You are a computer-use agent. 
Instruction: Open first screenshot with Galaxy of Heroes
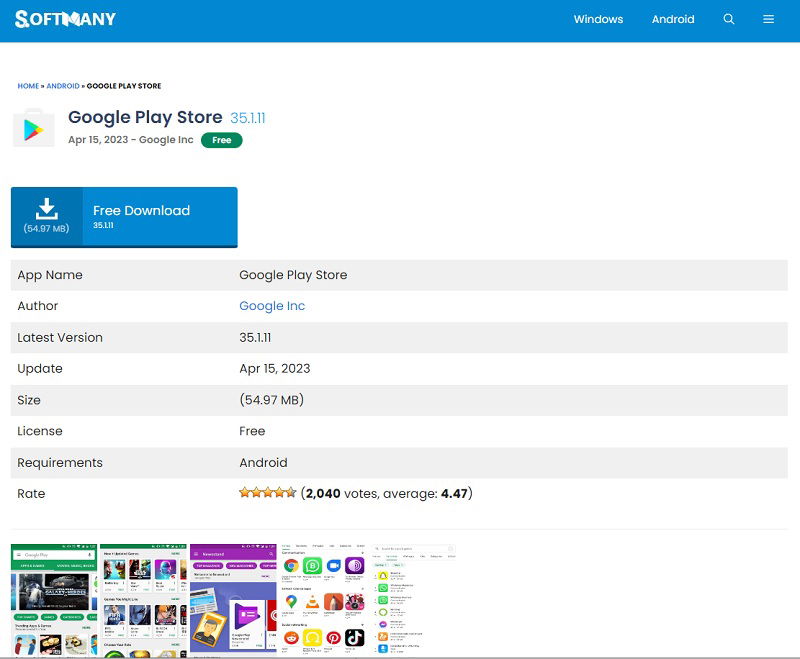[x=54, y=599]
